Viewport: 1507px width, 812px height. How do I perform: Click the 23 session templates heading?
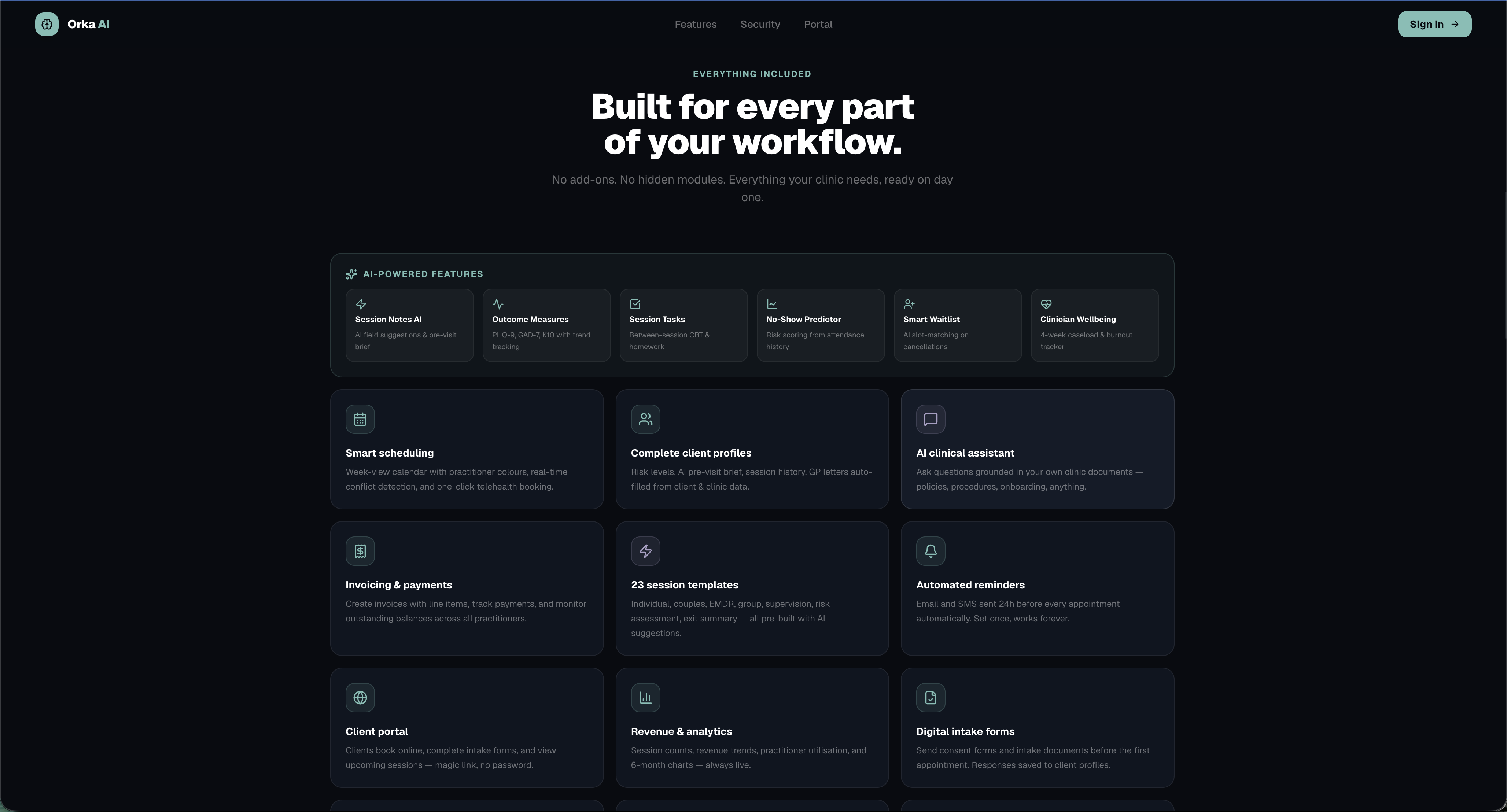click(685, 585)
